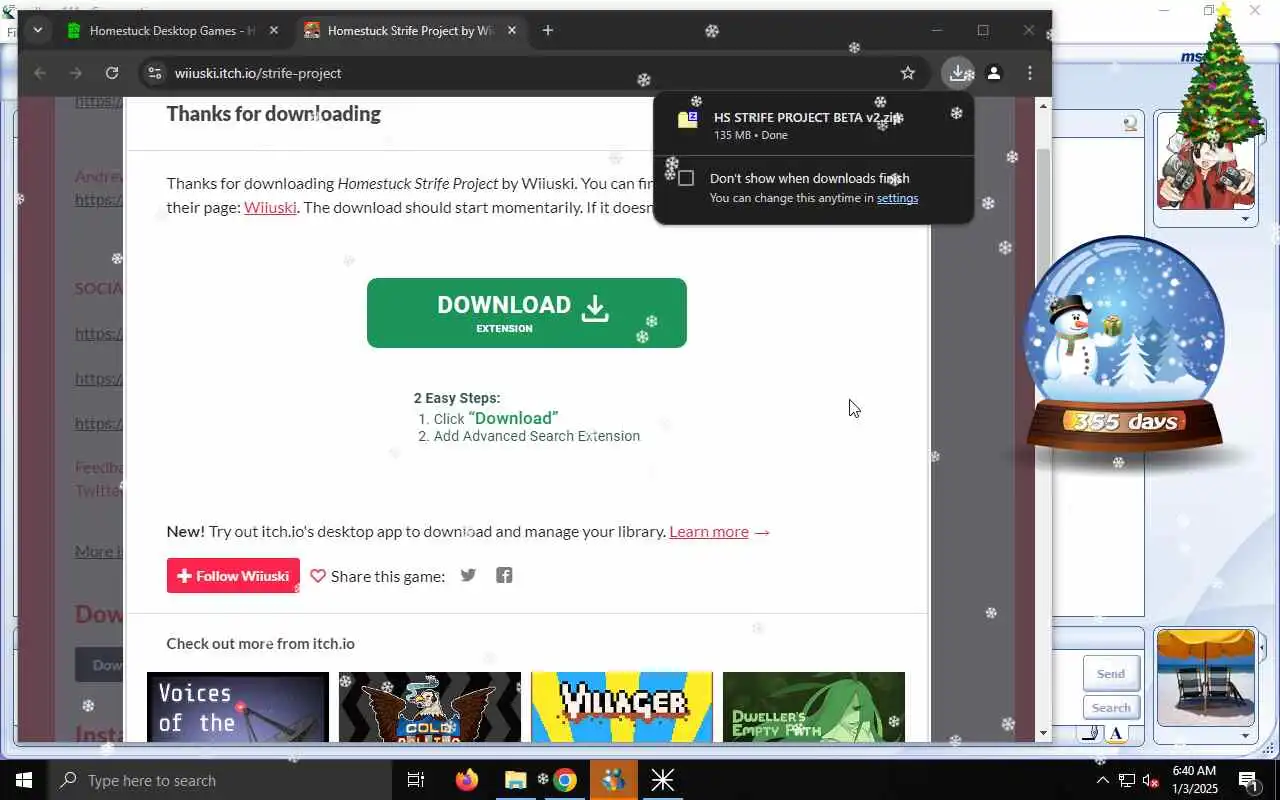
Task: Click the zip file icon in downloads popup
Action: [x=688, y=120]
